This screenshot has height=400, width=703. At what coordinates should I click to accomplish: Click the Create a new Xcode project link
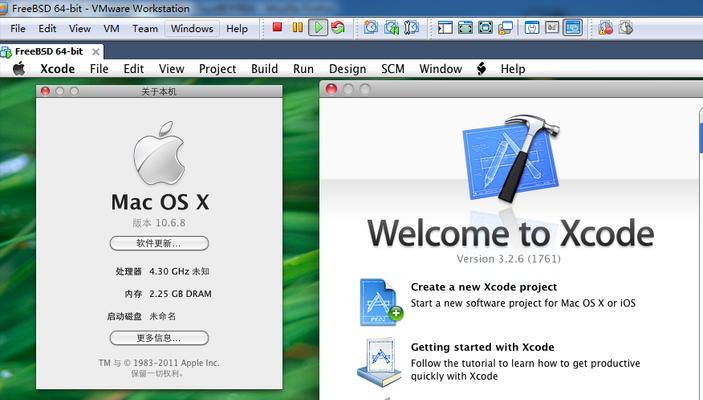[484, 287]
